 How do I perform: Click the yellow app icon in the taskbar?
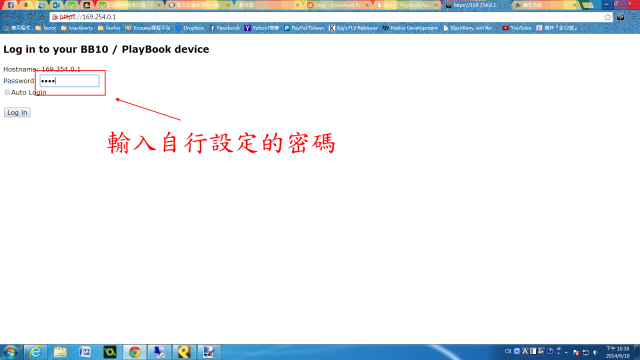click(x=184, y=352)
